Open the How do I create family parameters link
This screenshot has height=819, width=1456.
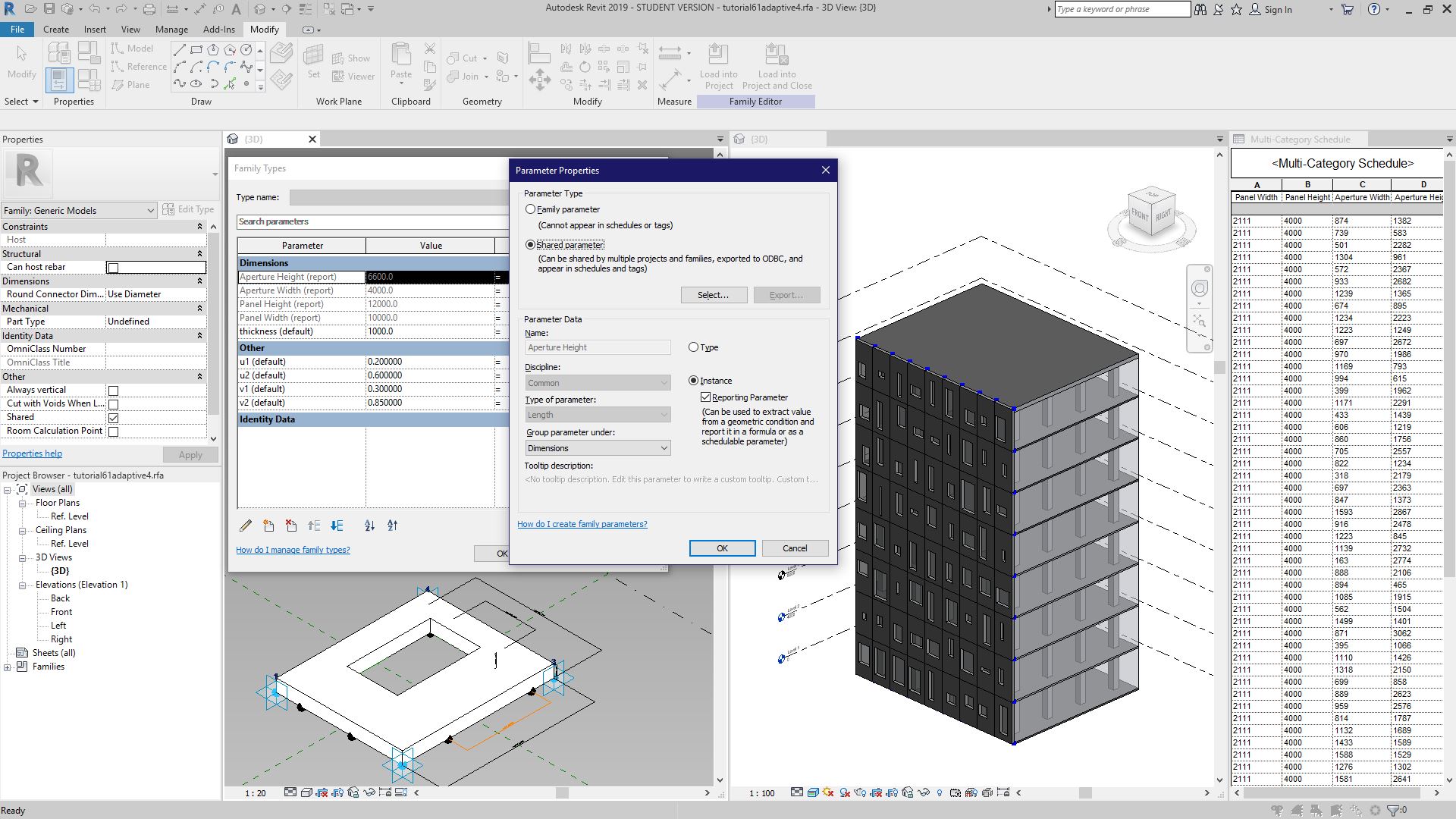tap(582, 524)
